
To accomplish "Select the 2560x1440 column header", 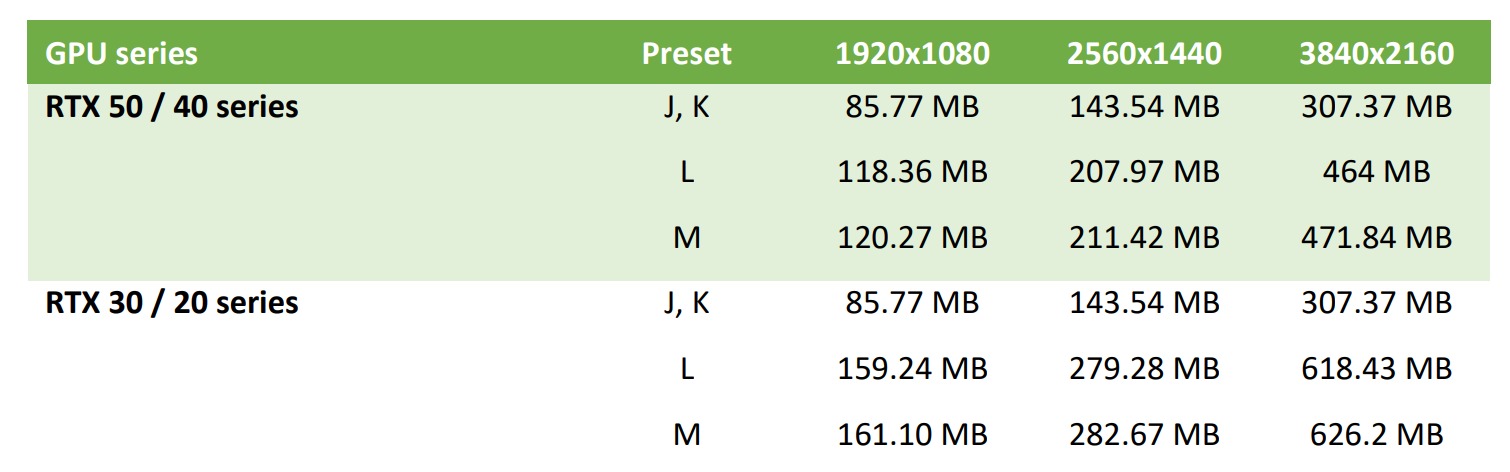I will click(x=1144, y=53).
